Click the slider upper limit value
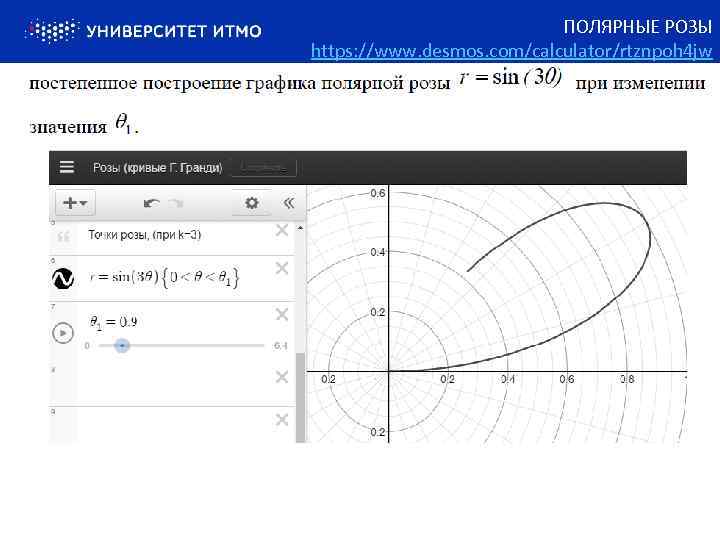 tap(281, 346)
